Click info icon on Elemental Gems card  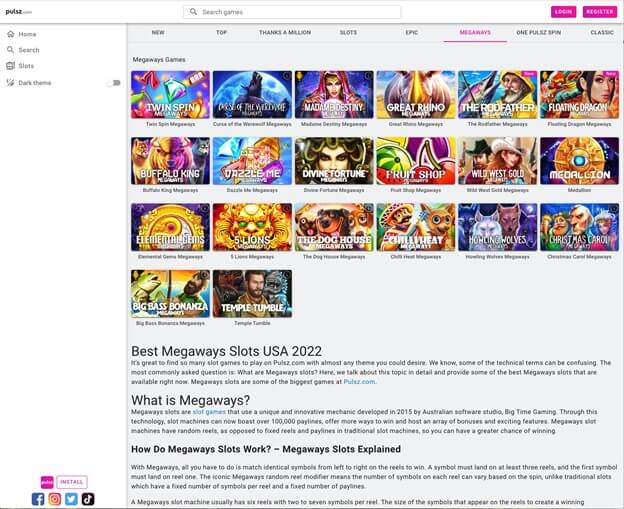[x=205, y=209]
